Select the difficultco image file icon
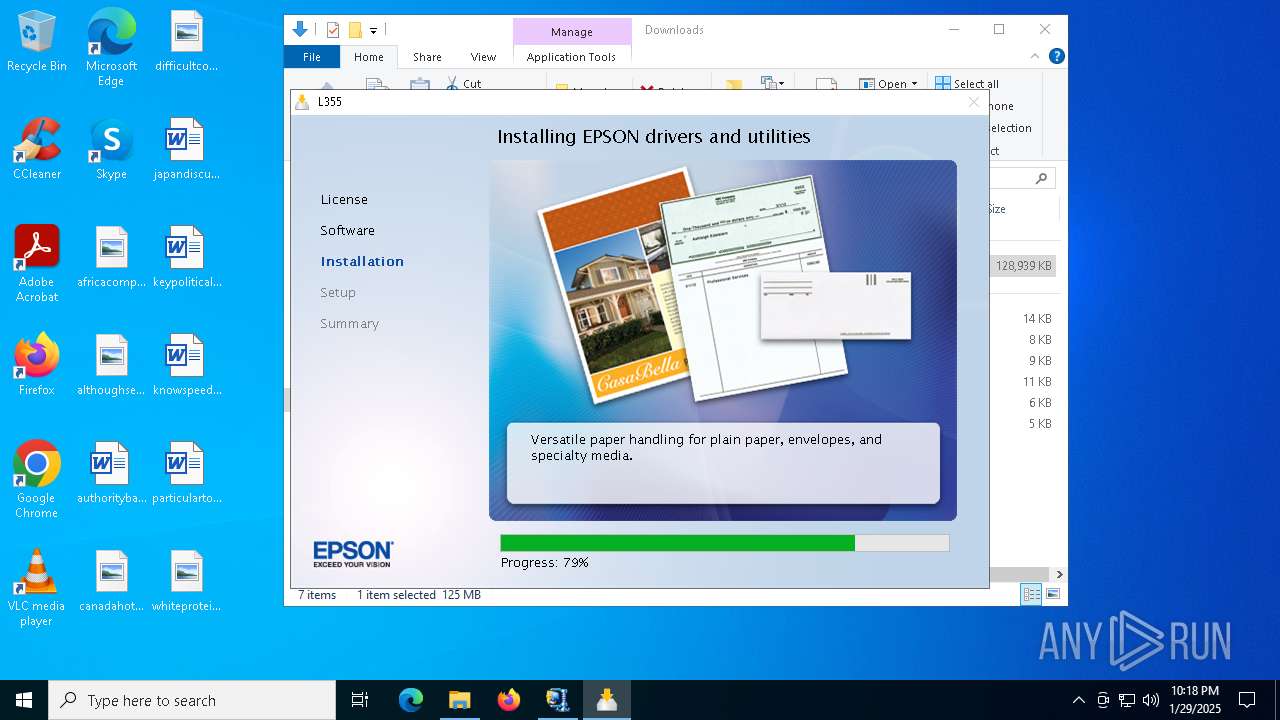 coord(186,42)
